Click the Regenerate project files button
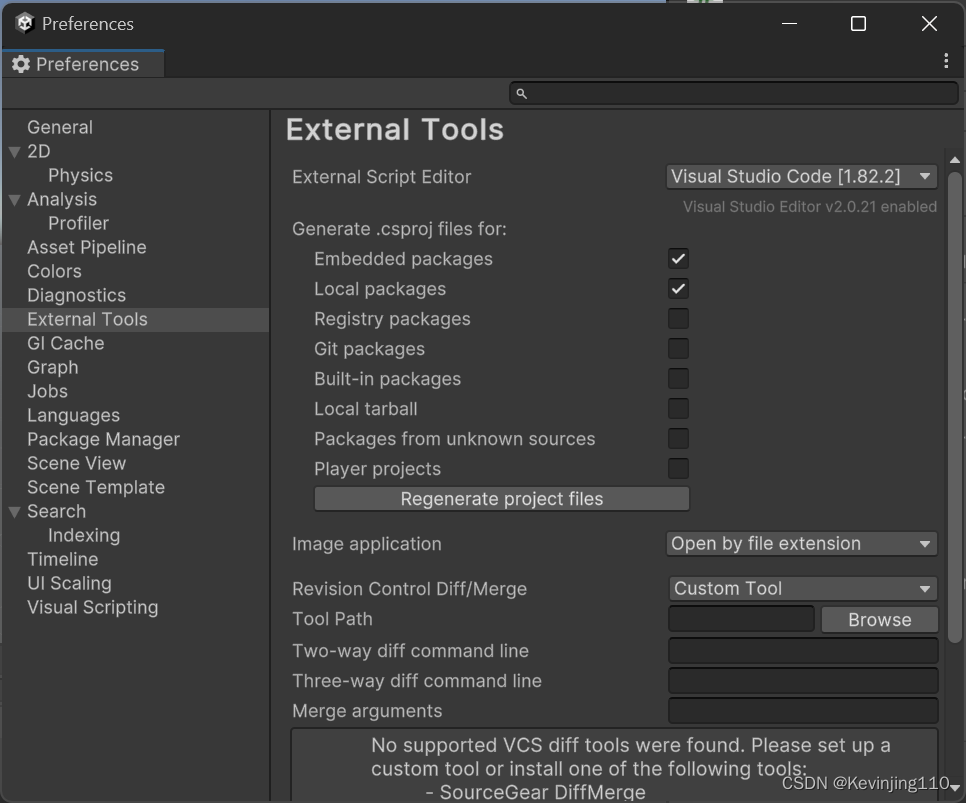The width and height of the screenshot is (966, 803). (x=501, y=499)
